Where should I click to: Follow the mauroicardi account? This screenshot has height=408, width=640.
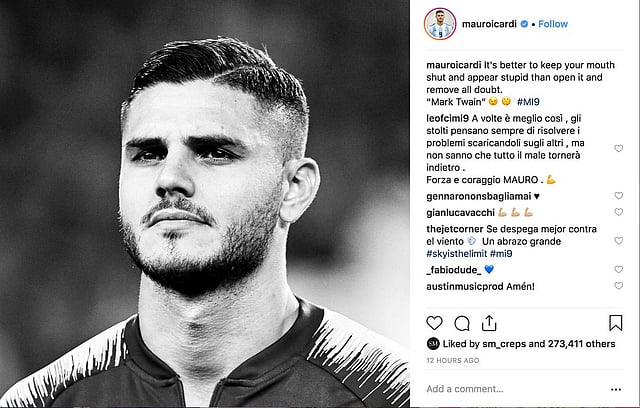[x=553, y=24]
